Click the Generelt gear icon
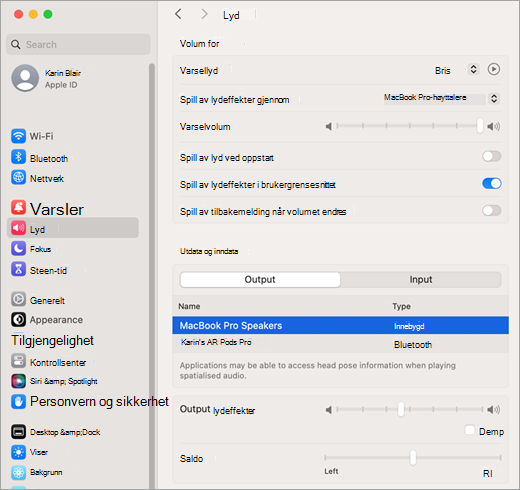 point(18,299)
